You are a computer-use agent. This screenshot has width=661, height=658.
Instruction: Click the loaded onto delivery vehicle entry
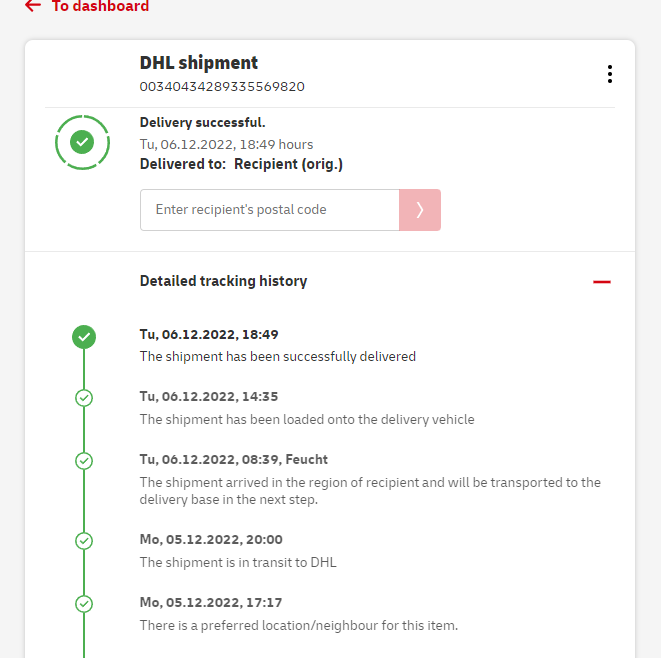pos(307,419)
